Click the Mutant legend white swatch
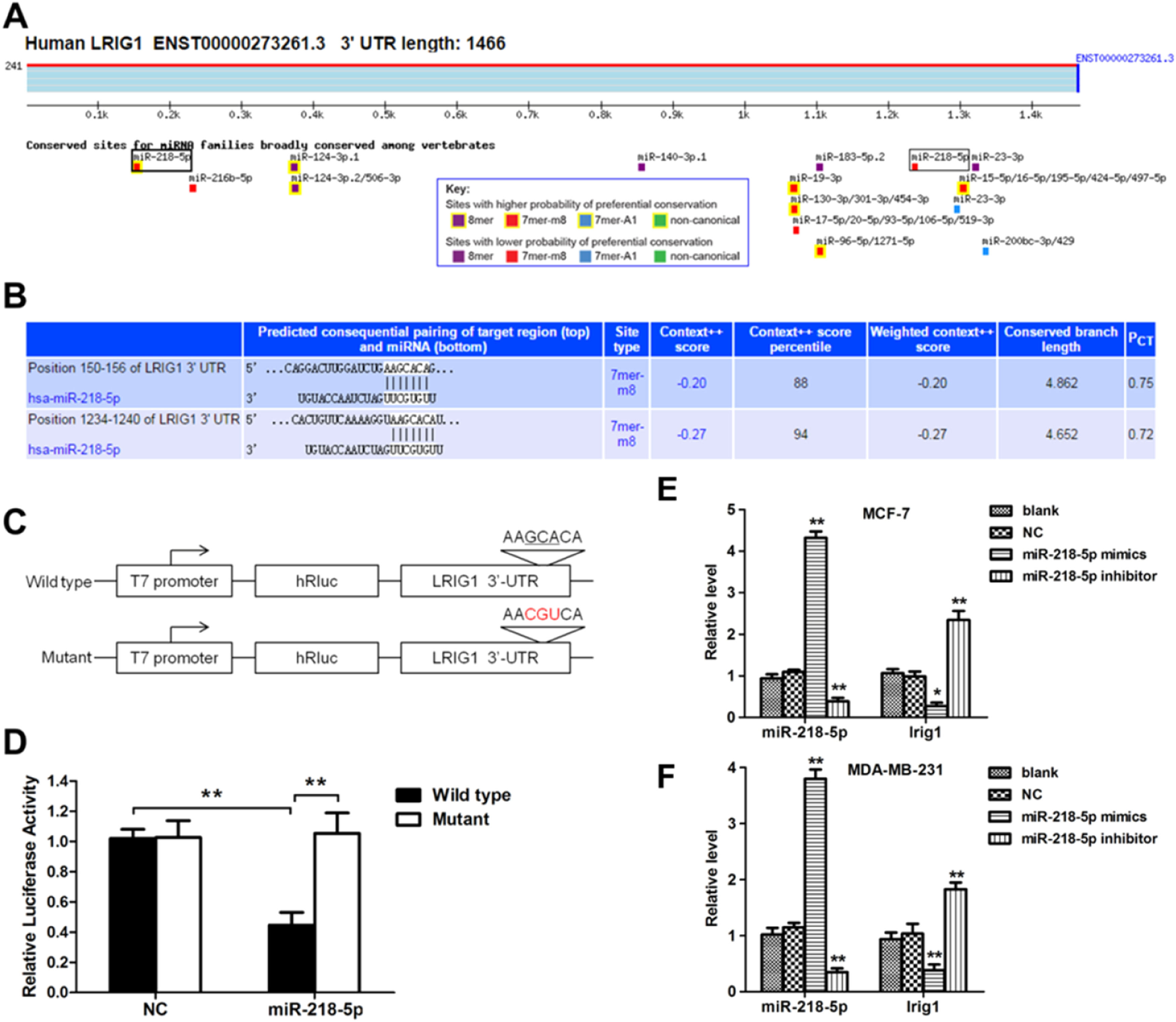Image resolution: width=1176 pixels, height=1022 pixels. 408,820
